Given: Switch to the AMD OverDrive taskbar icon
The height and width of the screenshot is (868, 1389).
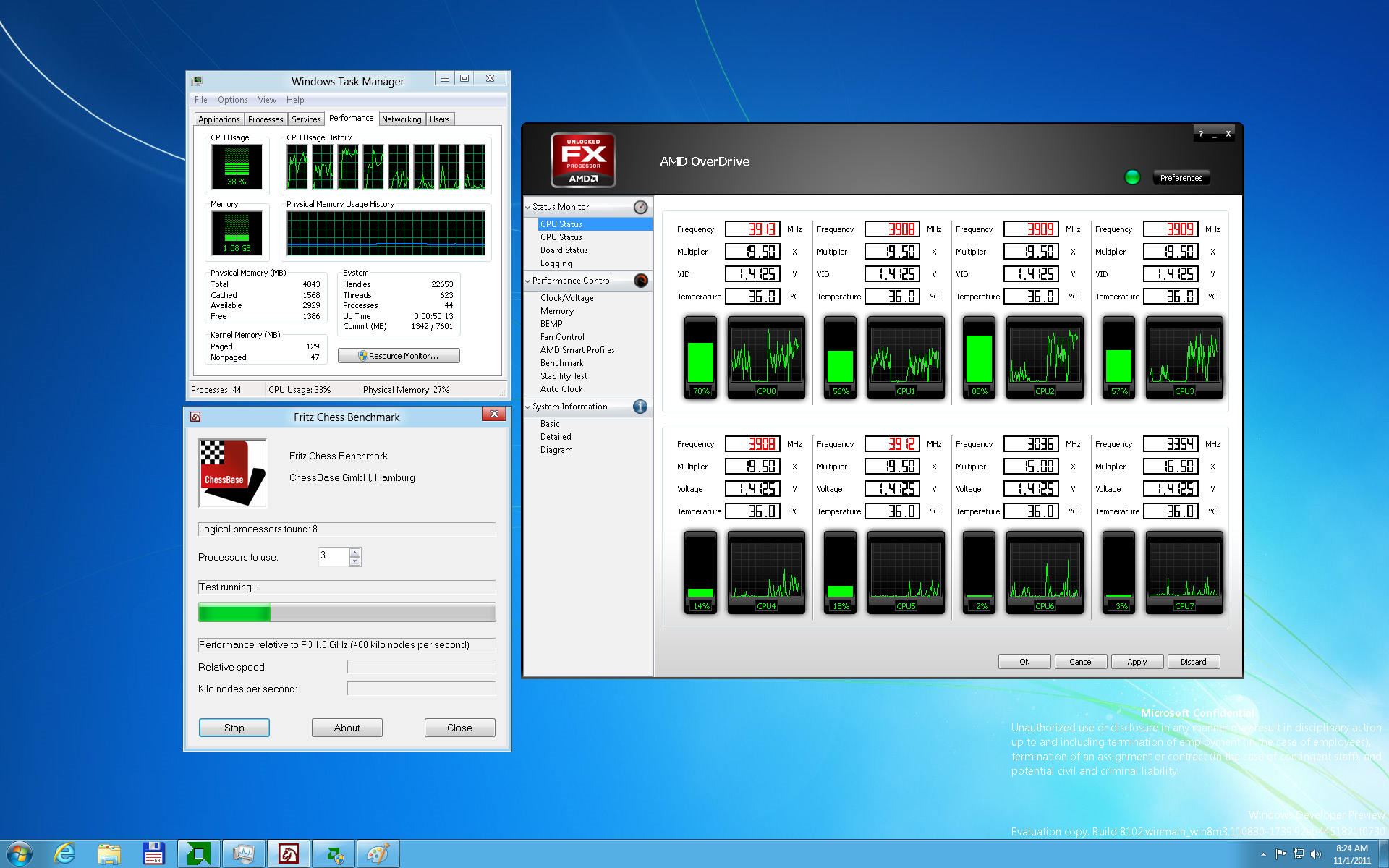Looking at the screenshot, I should (199, 854).
